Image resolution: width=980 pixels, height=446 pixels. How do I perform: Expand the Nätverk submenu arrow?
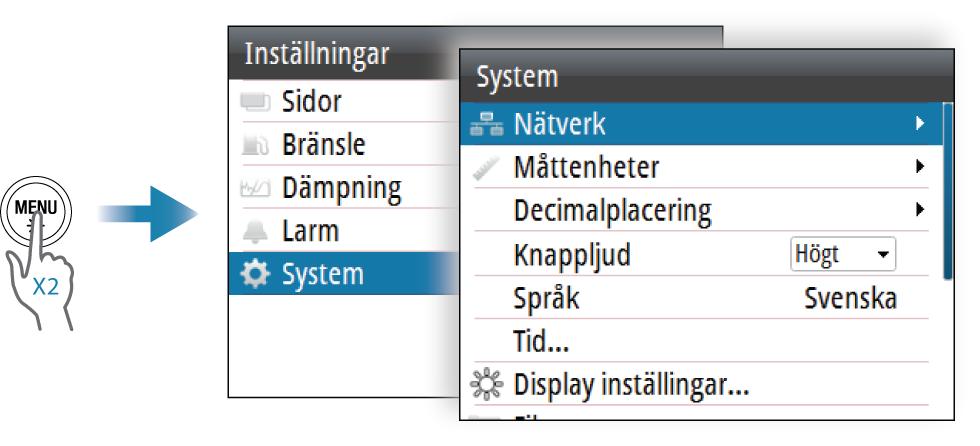tap(919, 124)
